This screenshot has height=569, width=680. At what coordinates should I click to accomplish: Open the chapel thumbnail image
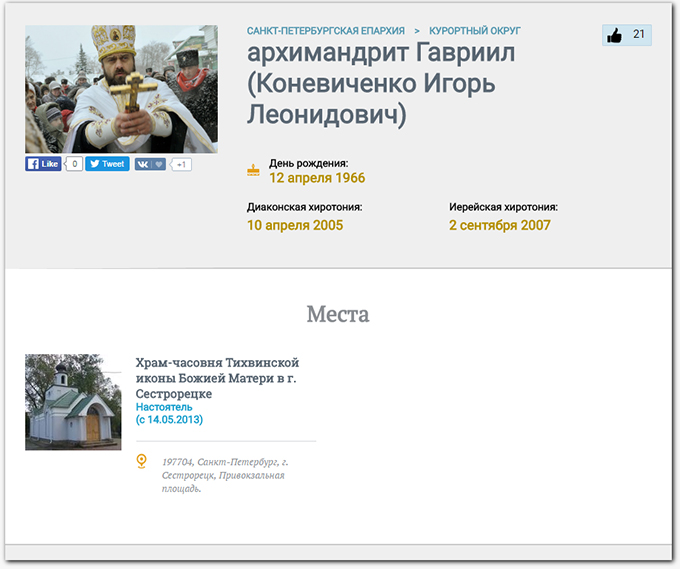(73, 402)
